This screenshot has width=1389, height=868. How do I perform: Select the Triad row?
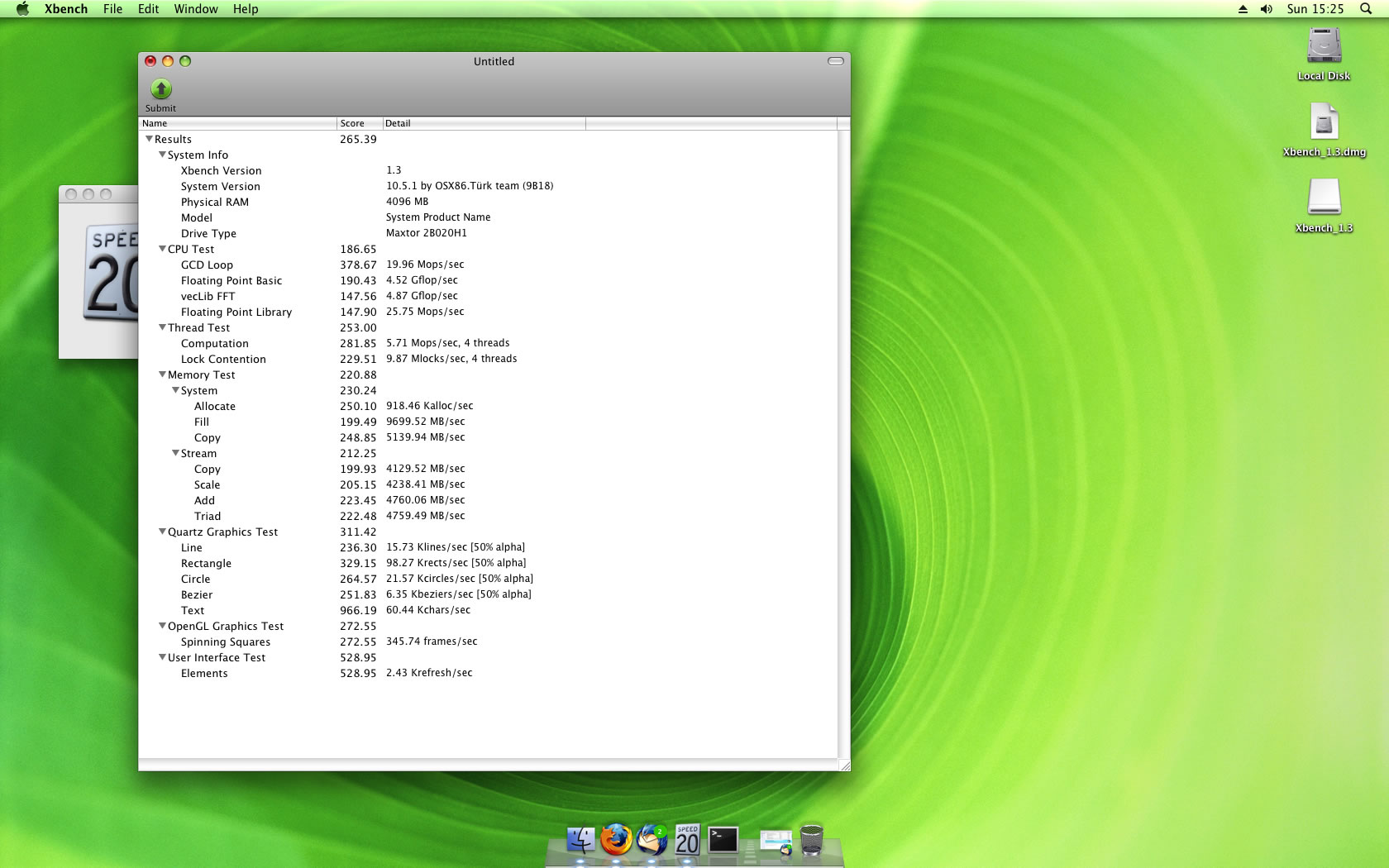tap(488, 516)
